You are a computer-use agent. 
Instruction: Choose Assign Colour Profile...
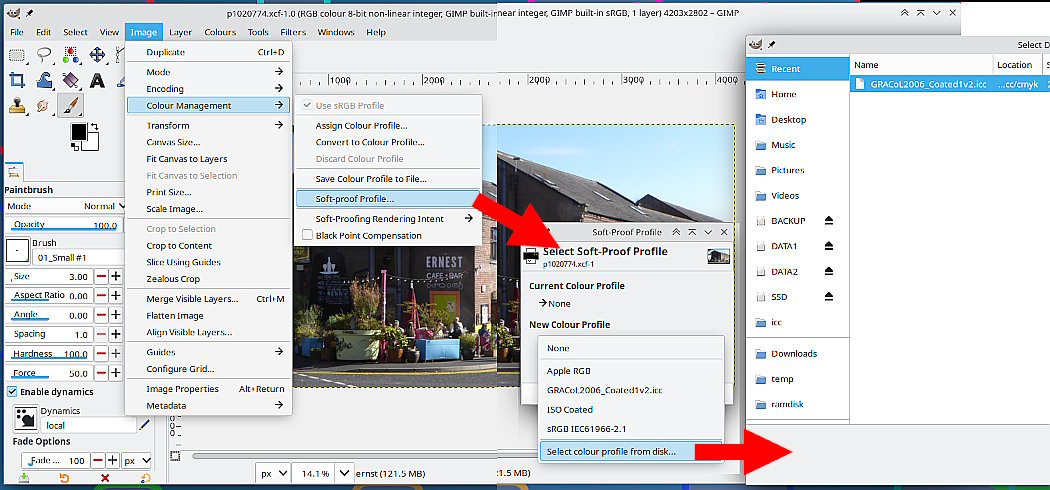(x=388, y=126)
